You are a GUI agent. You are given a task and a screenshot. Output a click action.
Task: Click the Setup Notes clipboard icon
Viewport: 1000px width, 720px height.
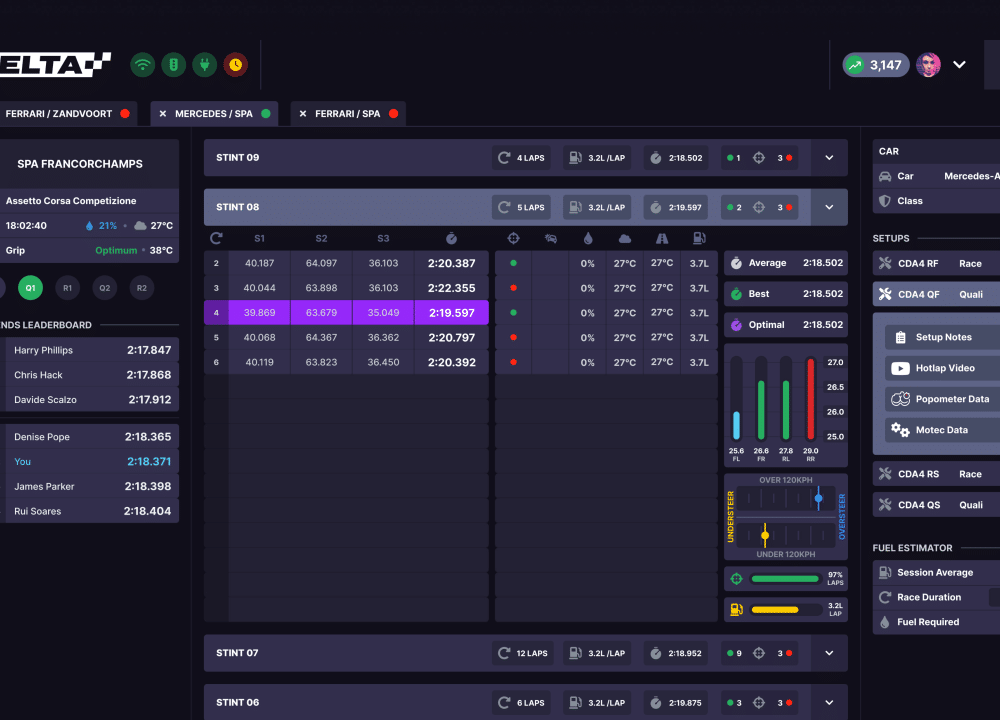[x=899, y=338]
